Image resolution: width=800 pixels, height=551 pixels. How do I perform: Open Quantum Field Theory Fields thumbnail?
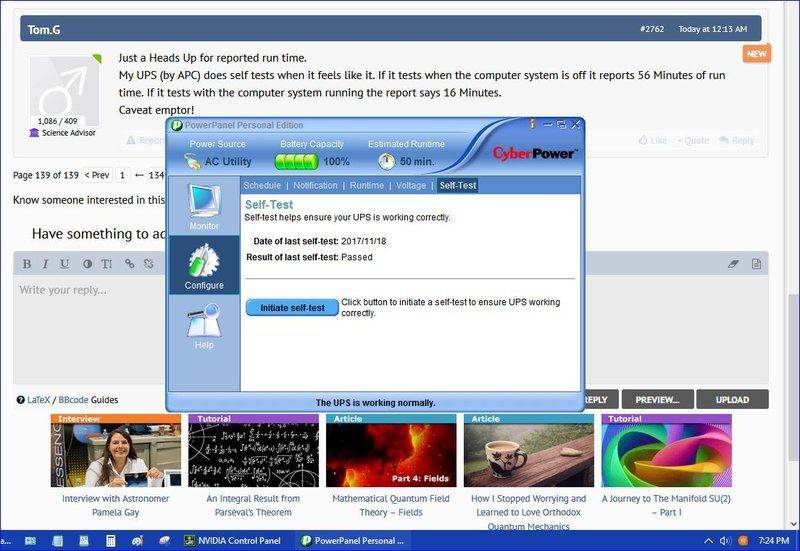pyautogui.click(x=391, y=450)
